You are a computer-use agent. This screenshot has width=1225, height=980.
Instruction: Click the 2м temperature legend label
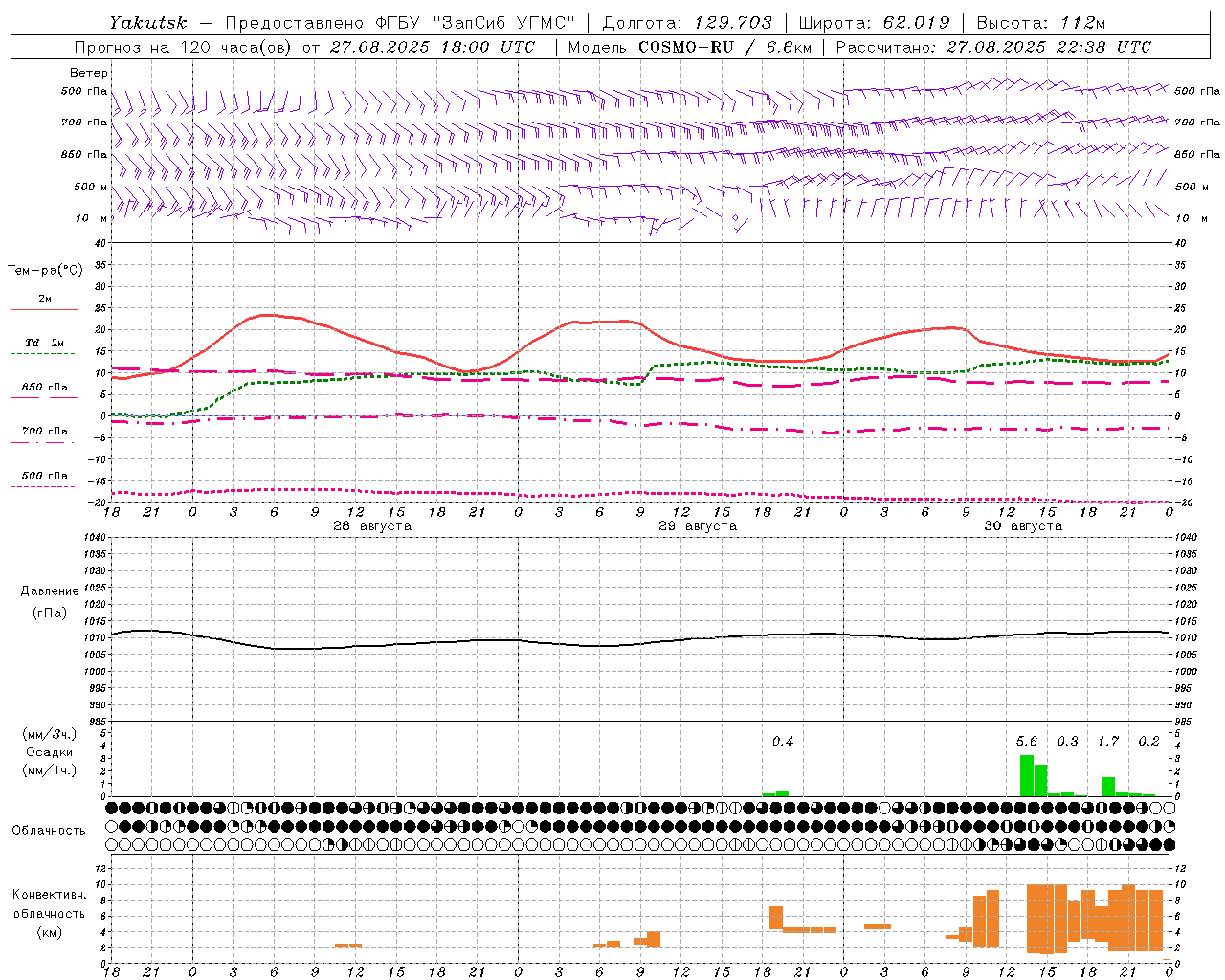[45, 299]
